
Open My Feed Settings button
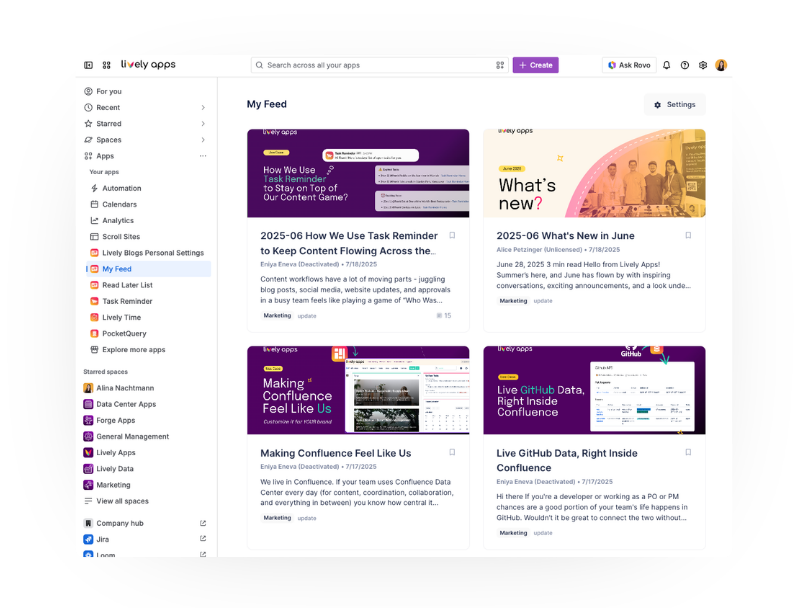click(x=674, y=104)
